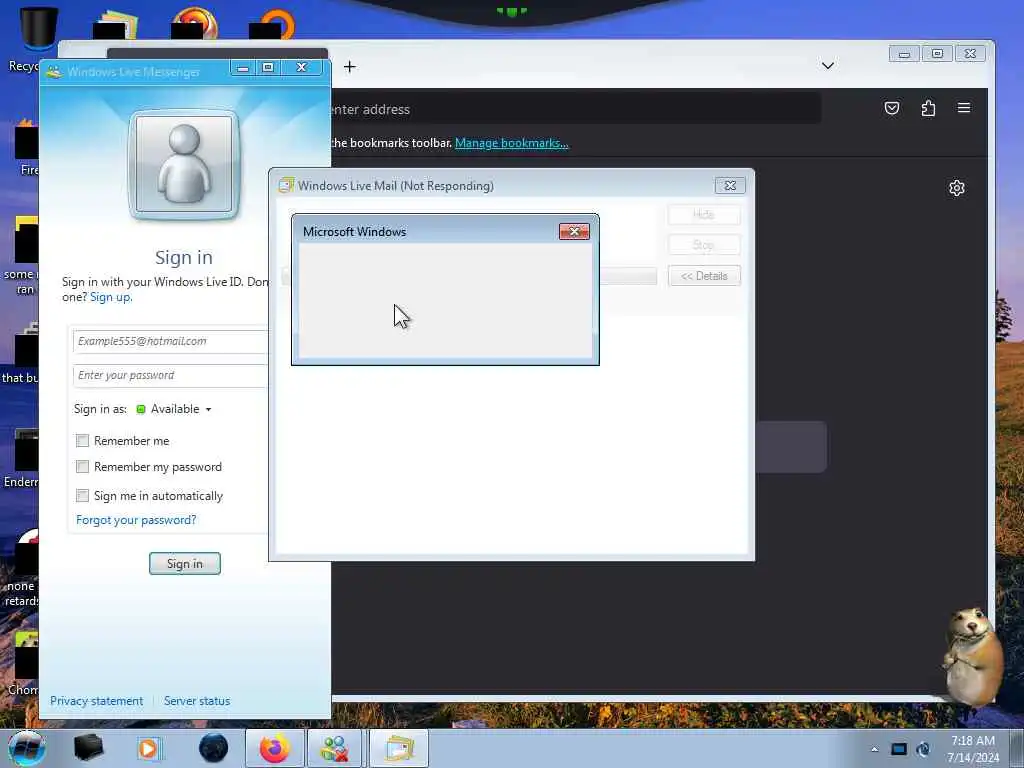Restore down the Firefox window
This screenshot has width=1024, height=768.
point(937,54)
